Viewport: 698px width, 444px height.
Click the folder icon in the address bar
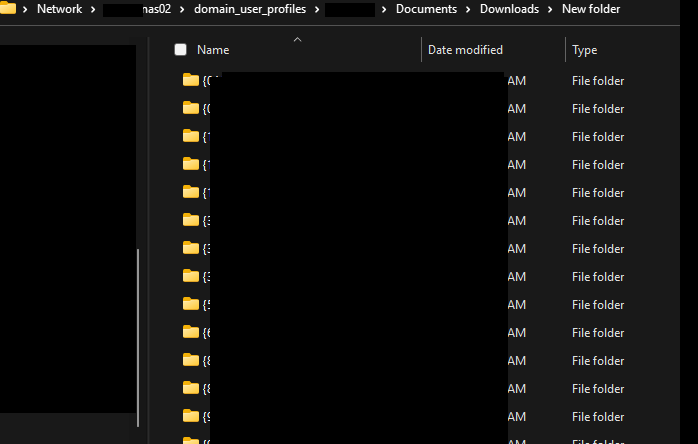(6, 9)
